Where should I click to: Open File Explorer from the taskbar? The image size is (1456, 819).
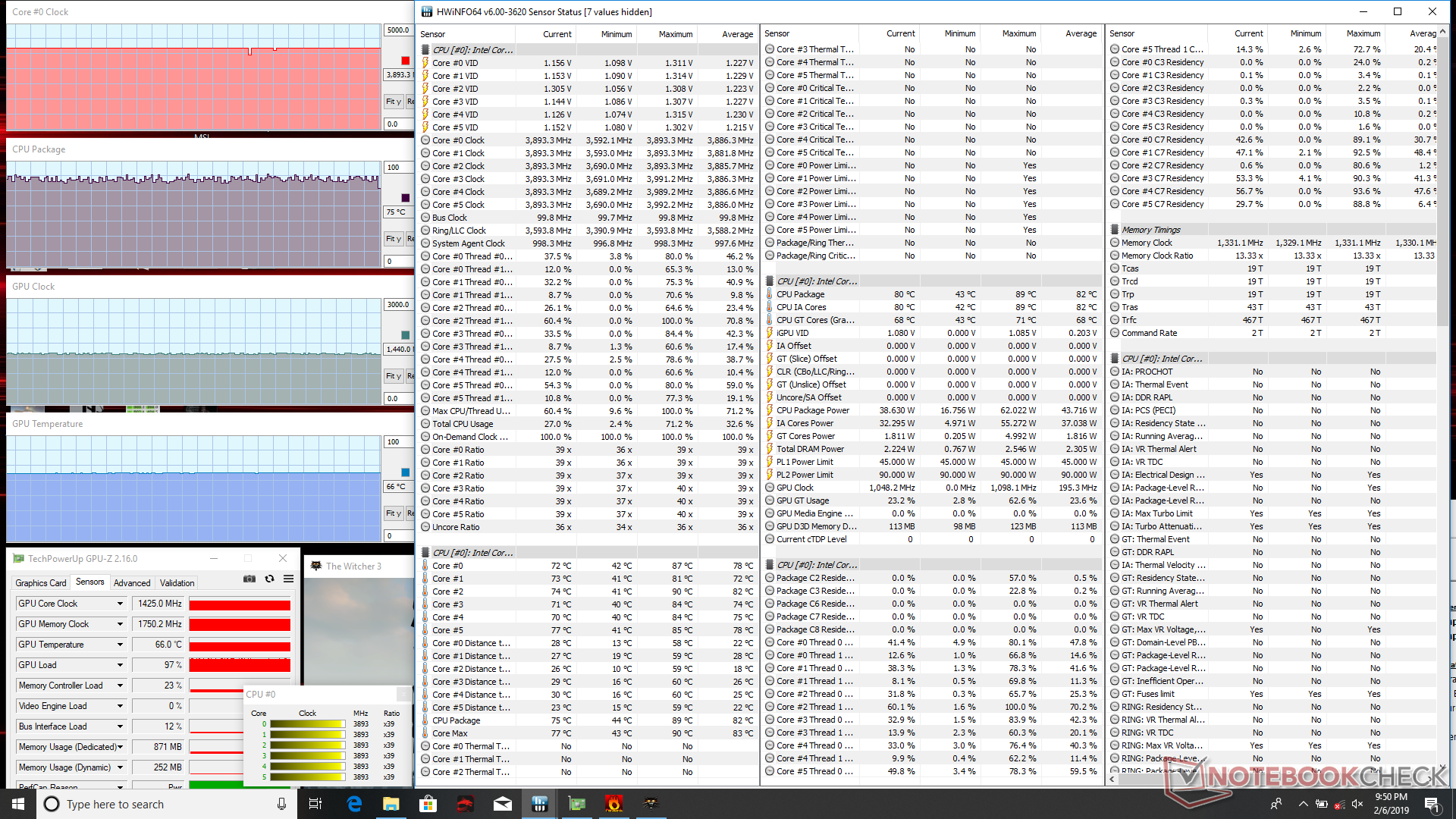pos(391,804)
